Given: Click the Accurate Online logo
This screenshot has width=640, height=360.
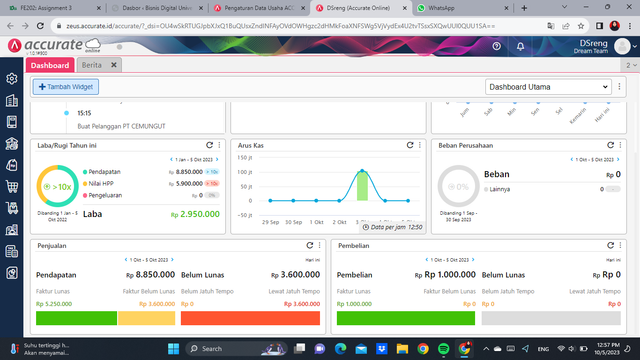Looking at the screenshot, I should [x=54, y=46].
